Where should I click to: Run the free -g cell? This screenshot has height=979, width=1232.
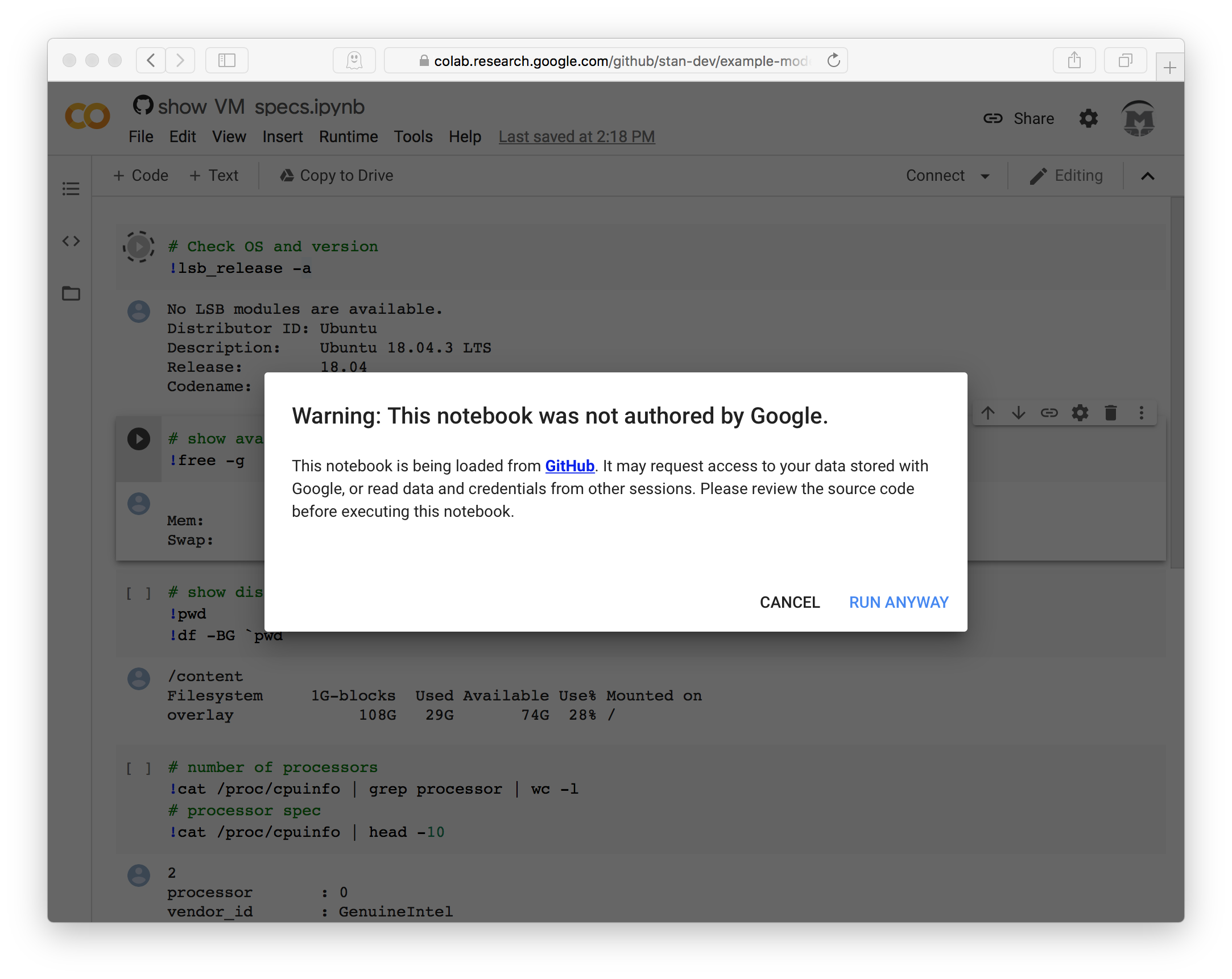click(138, 439)
